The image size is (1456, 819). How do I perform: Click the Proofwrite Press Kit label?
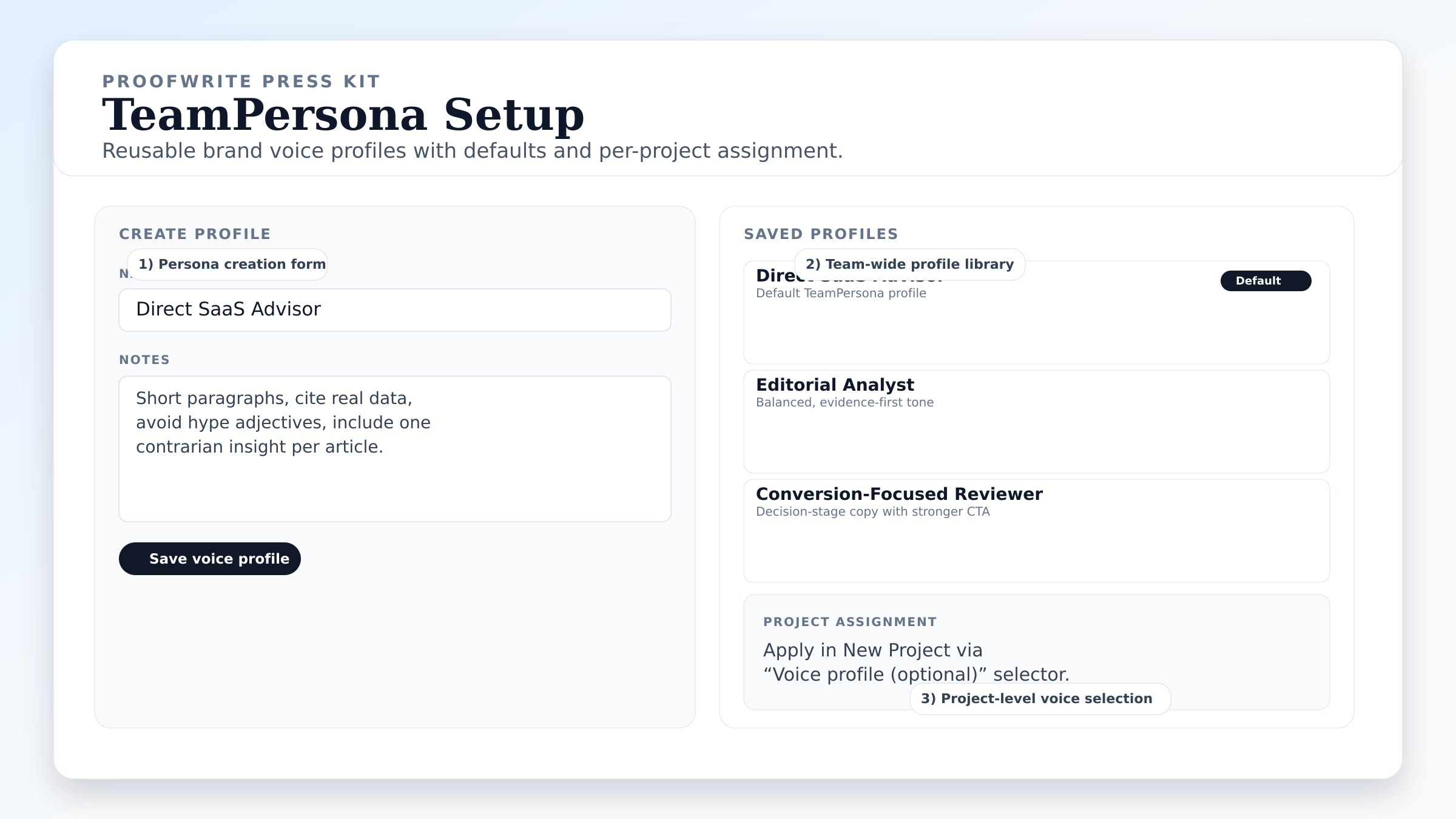click(x=241, y=81)
